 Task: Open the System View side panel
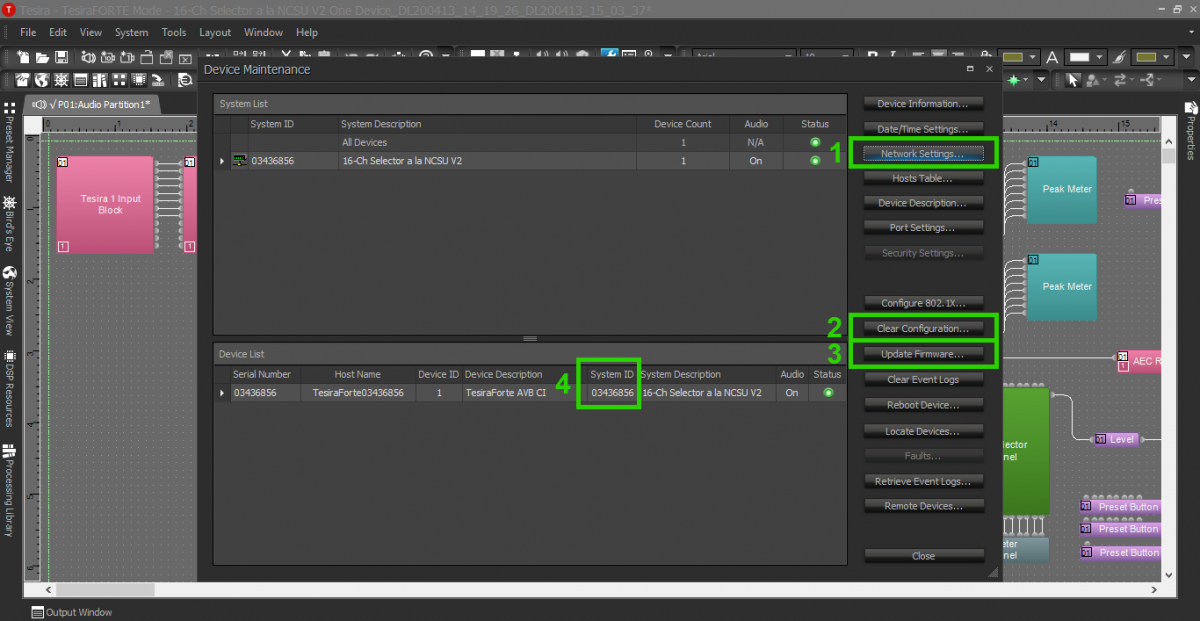[x=9, y=300]
